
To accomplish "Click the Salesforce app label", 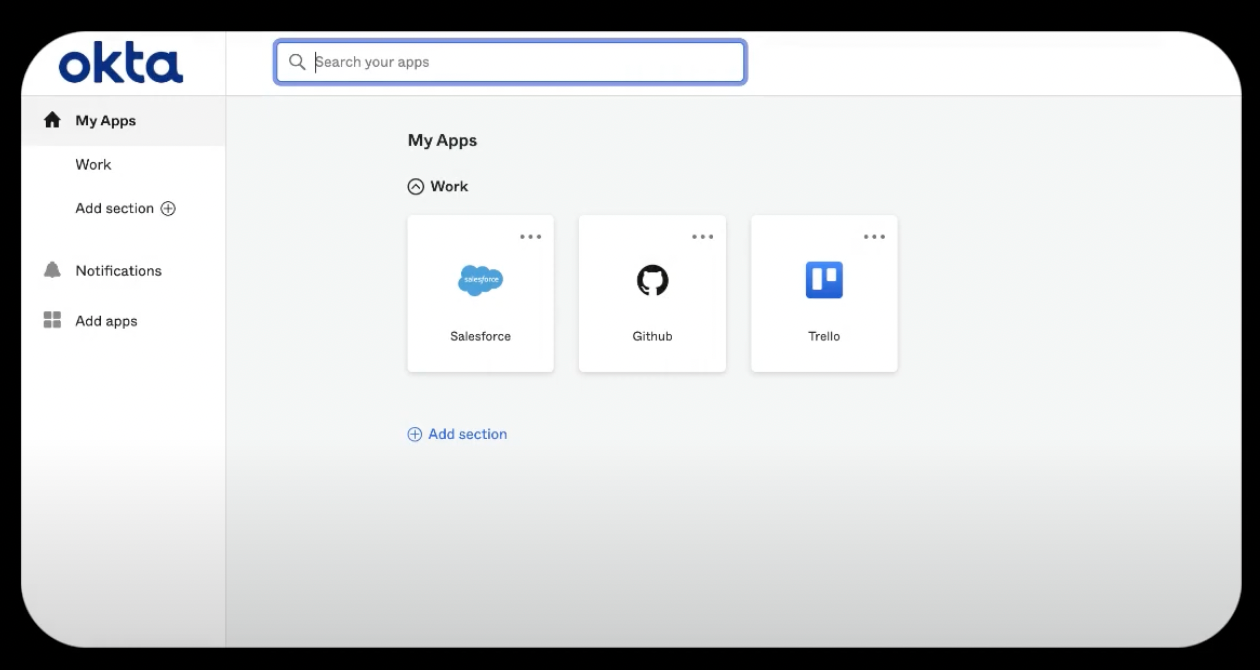I will coord(480,337).
